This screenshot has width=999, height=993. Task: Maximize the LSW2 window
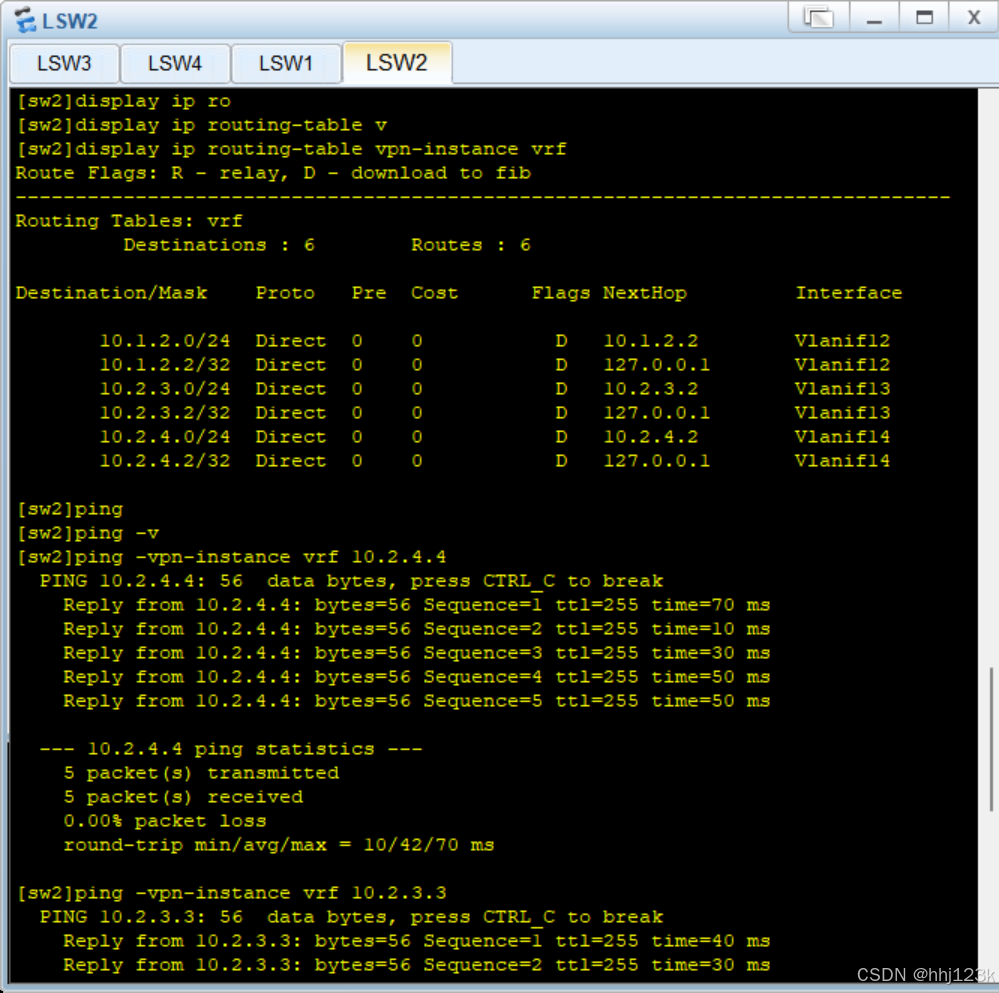click(x=924, y=17)
